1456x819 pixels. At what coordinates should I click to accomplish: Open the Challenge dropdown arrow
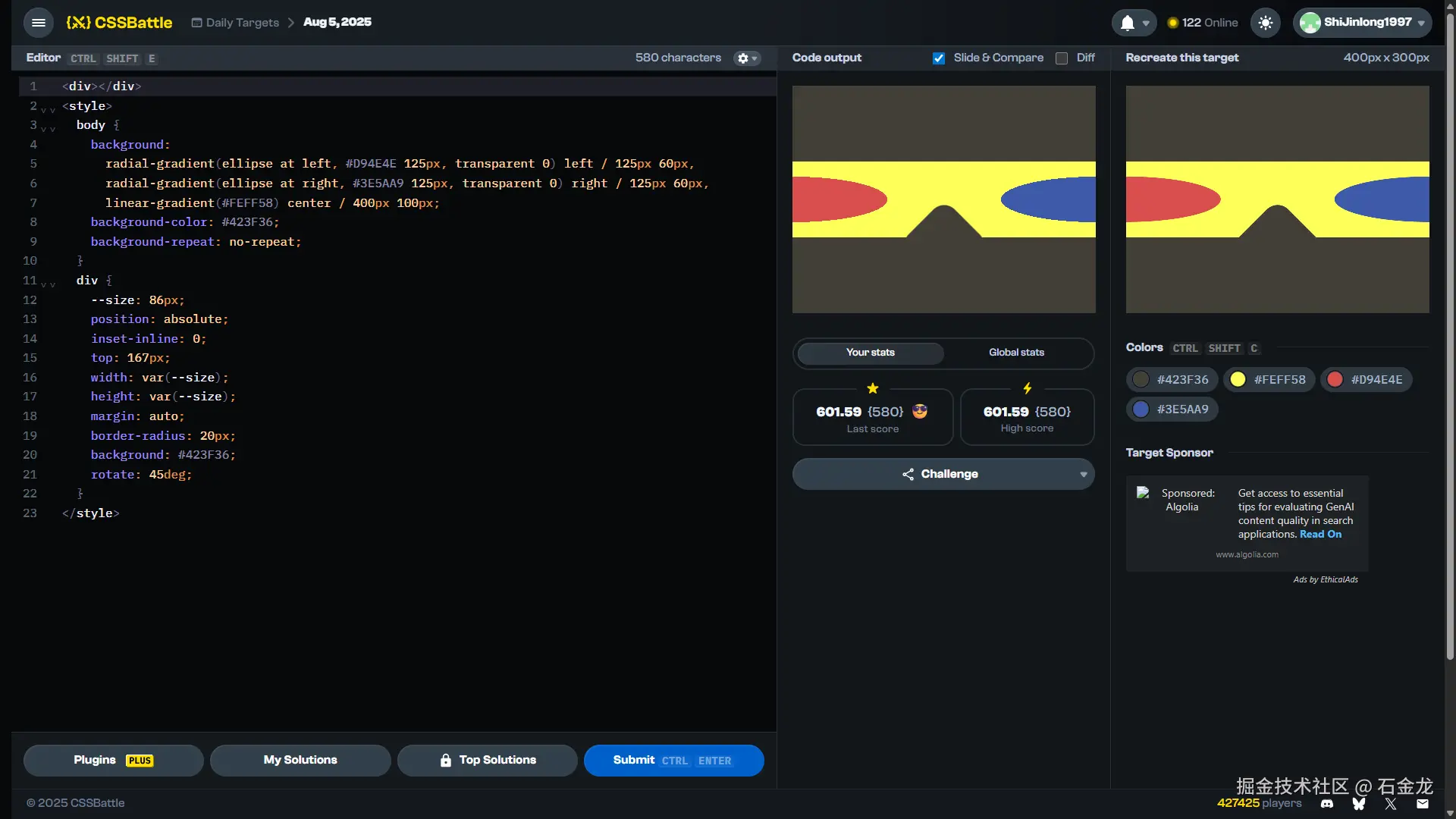[x=1083, y=475]
